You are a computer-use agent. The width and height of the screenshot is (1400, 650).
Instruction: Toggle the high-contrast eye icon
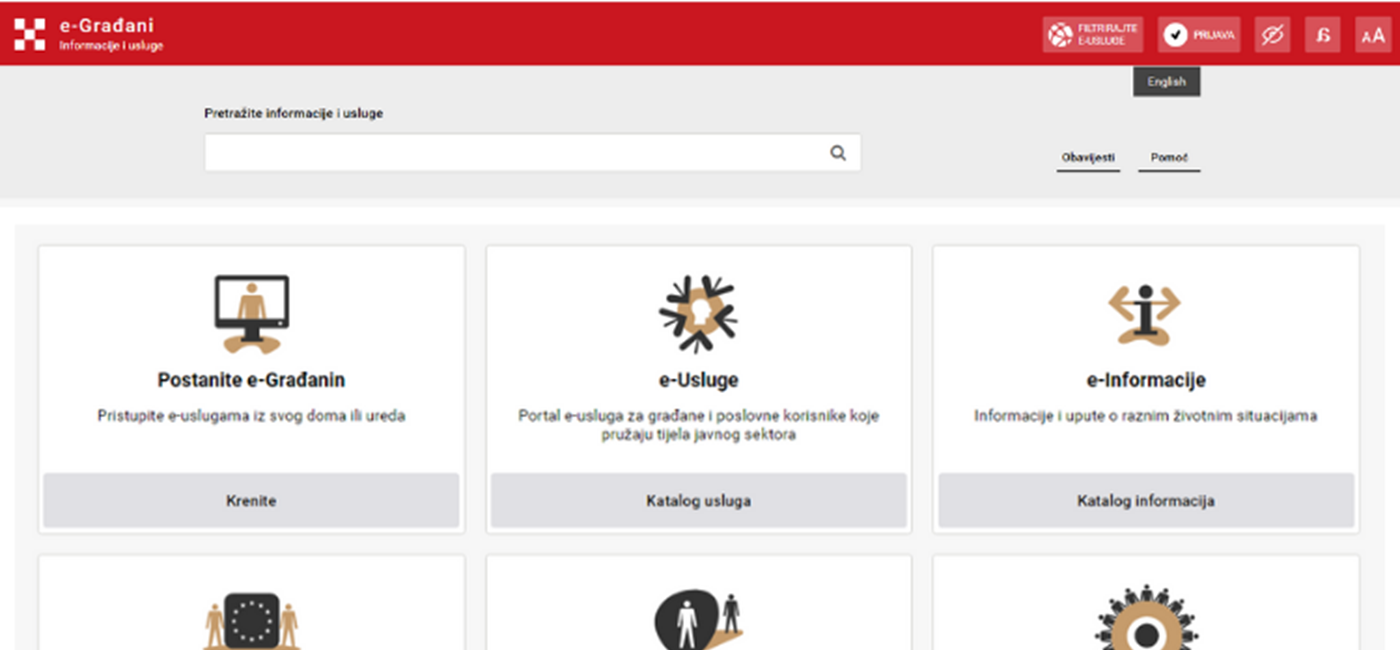tap(1272, 33)
